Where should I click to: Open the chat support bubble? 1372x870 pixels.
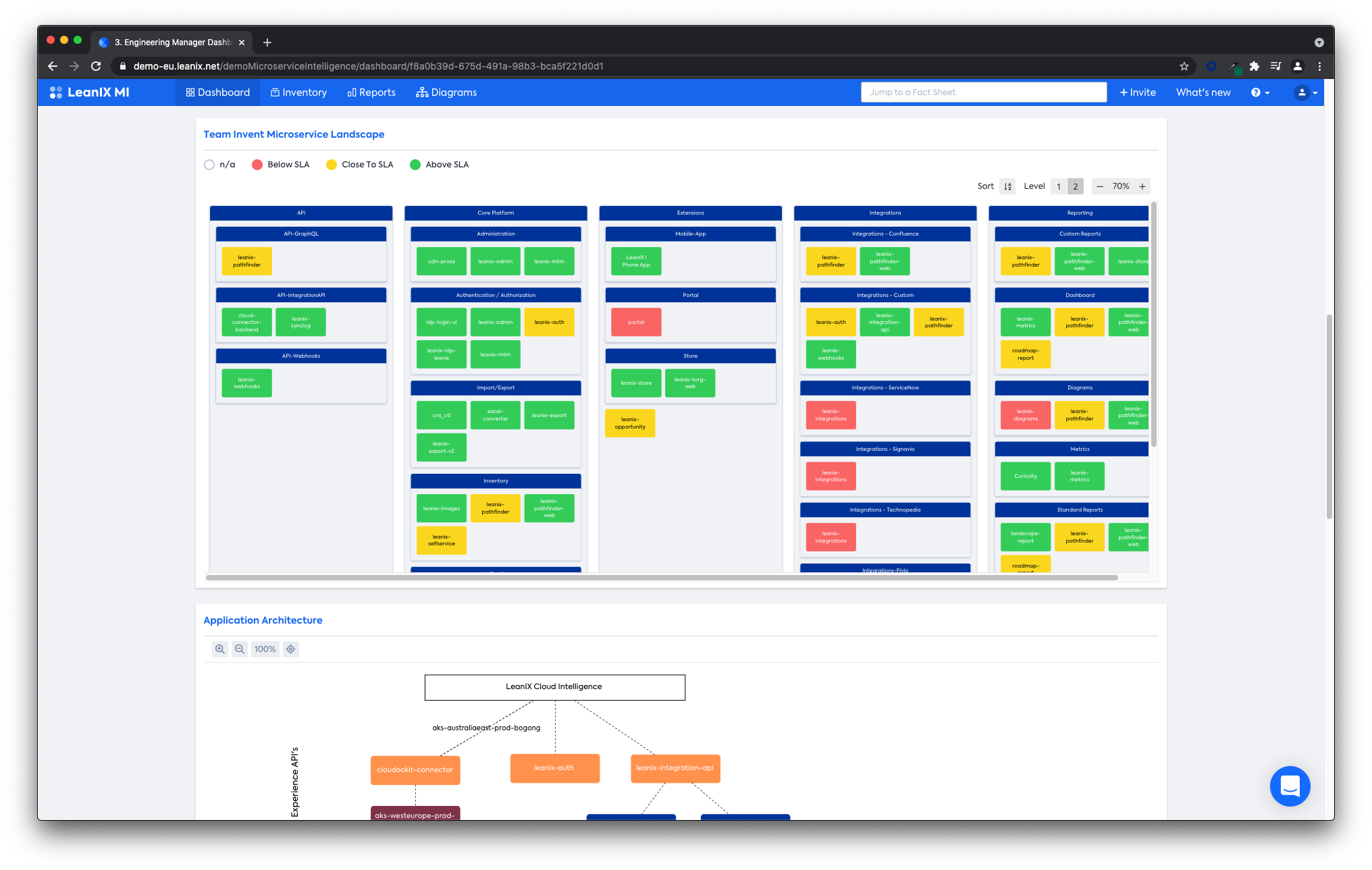click(1290, 786)
